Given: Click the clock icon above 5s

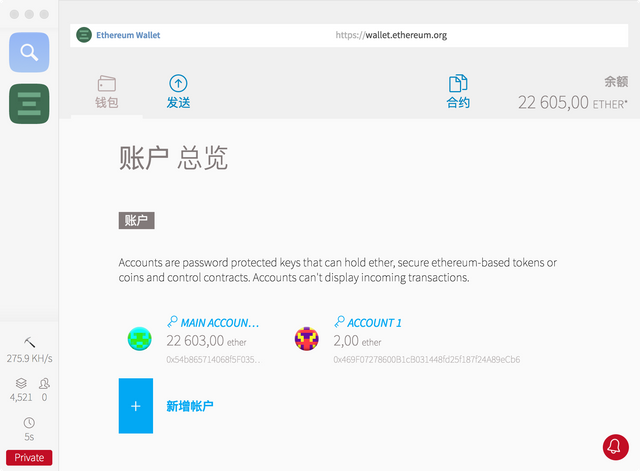Looking at the screenshot, I should point(29,422).
